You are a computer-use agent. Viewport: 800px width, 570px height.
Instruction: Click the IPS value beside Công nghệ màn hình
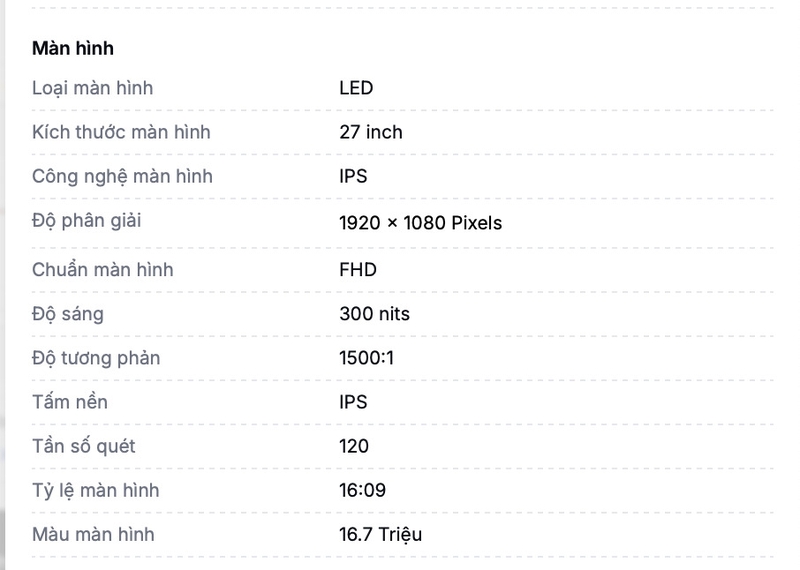pos(353,177)
